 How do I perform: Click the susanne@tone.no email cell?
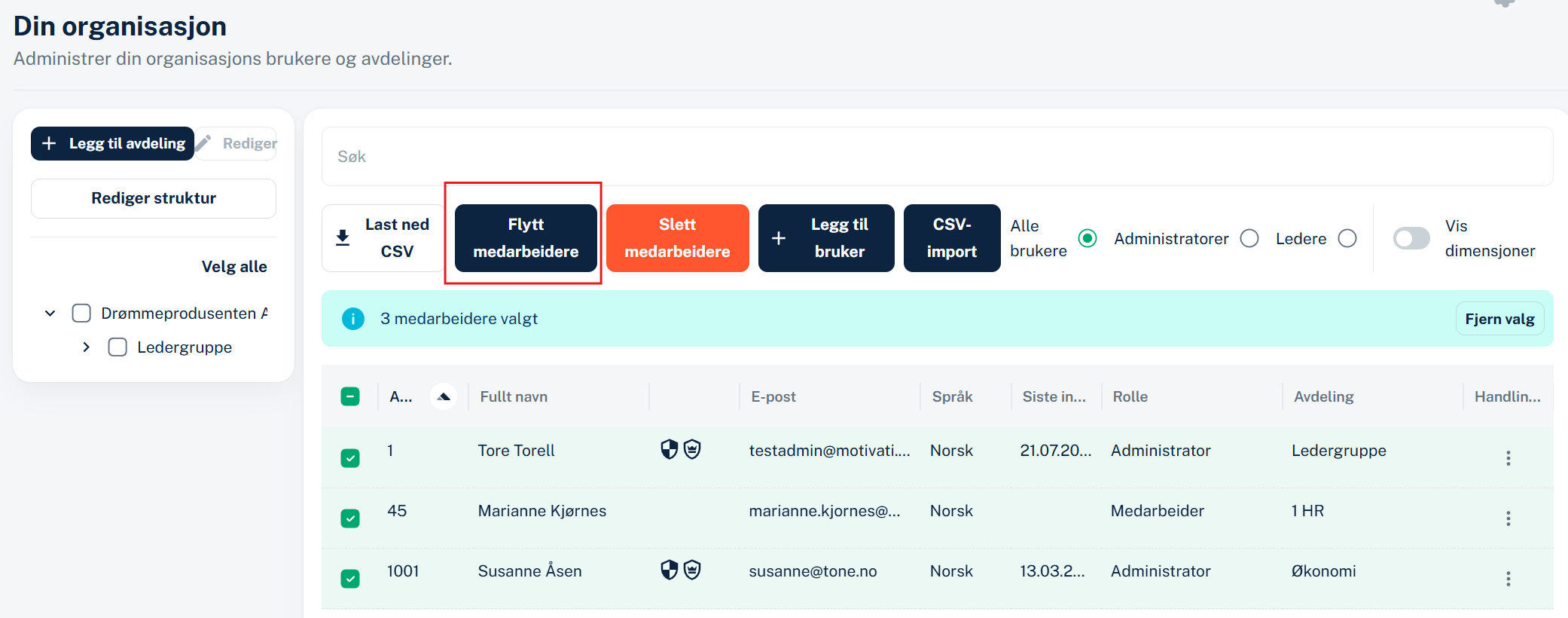click(813, 571)
